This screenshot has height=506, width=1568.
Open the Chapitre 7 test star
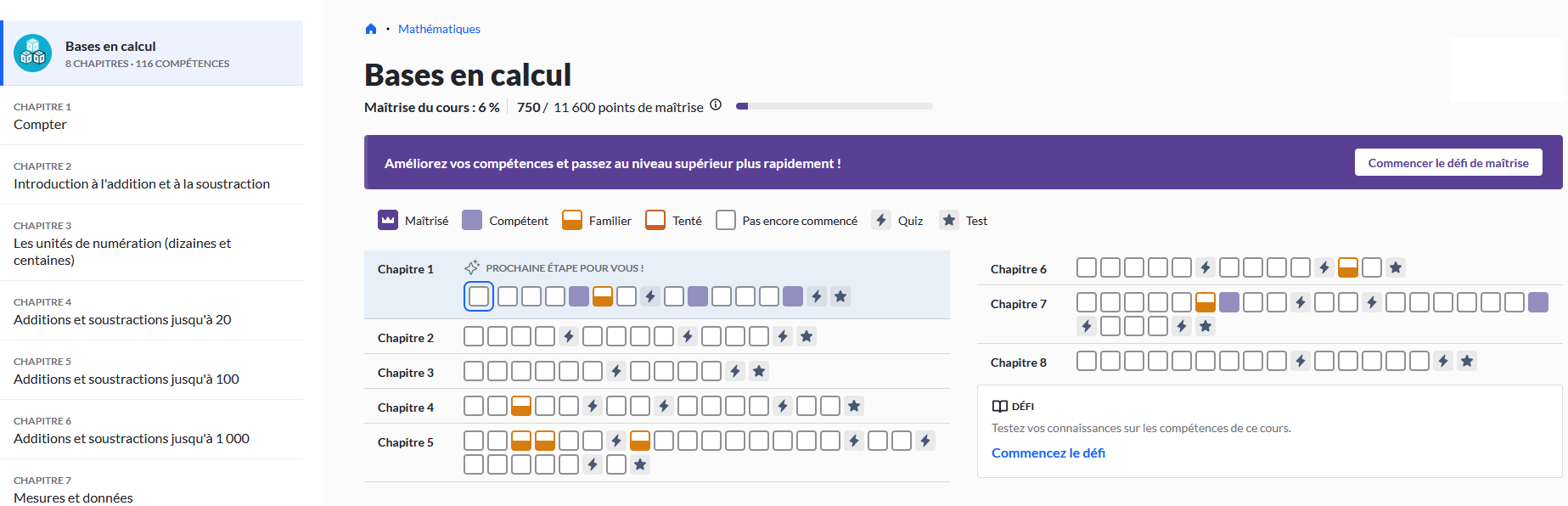coord(1206,326)
